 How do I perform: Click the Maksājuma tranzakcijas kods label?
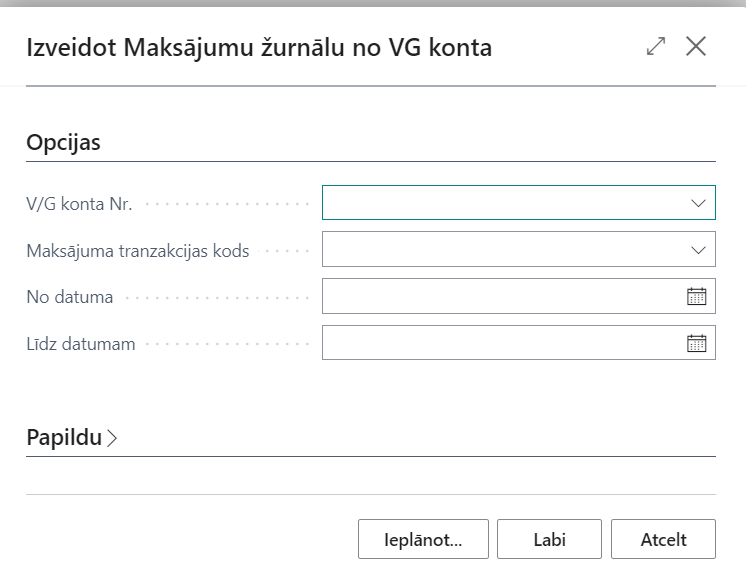pos(138,250)
